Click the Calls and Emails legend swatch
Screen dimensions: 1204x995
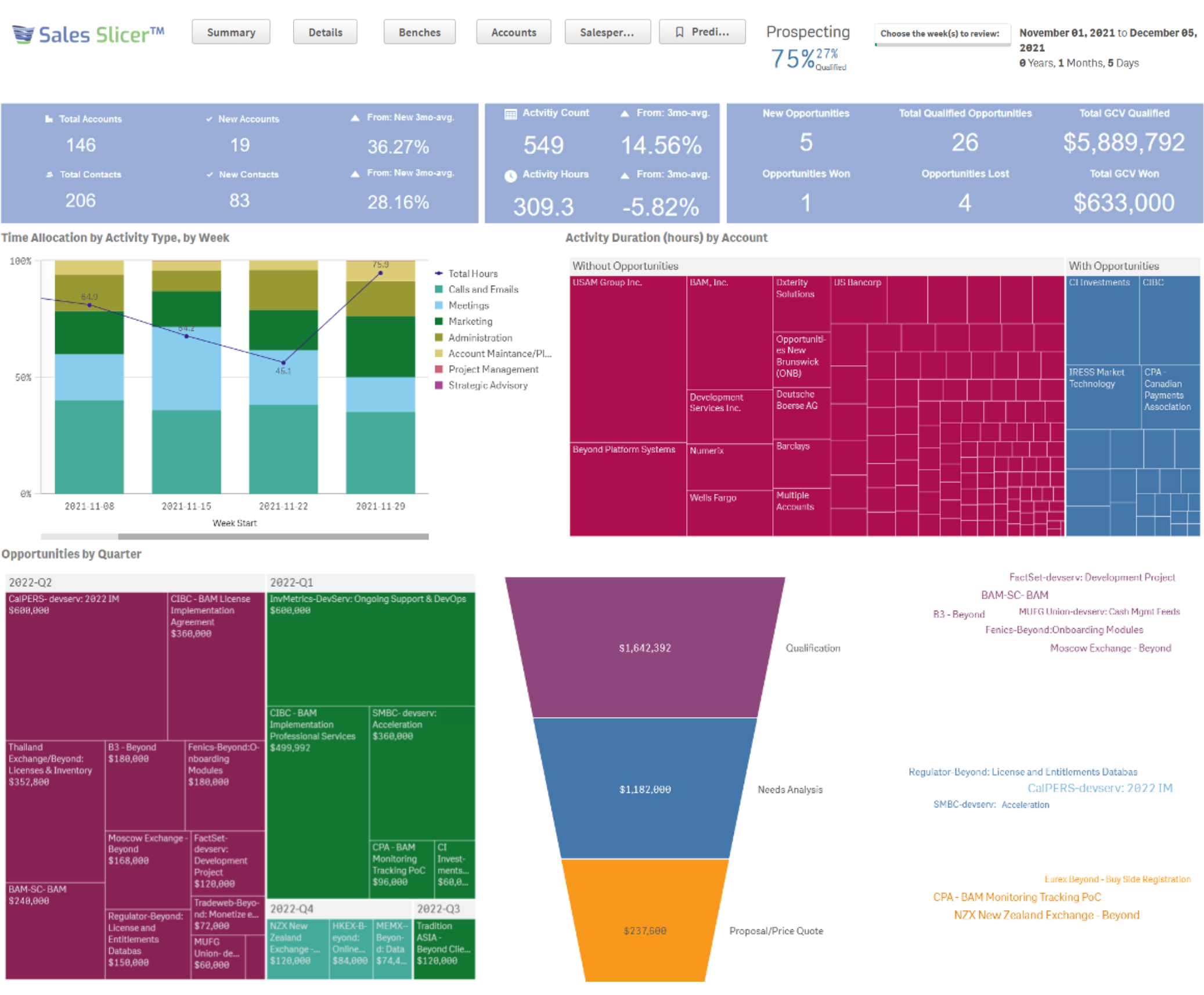(x=439, y=289)
